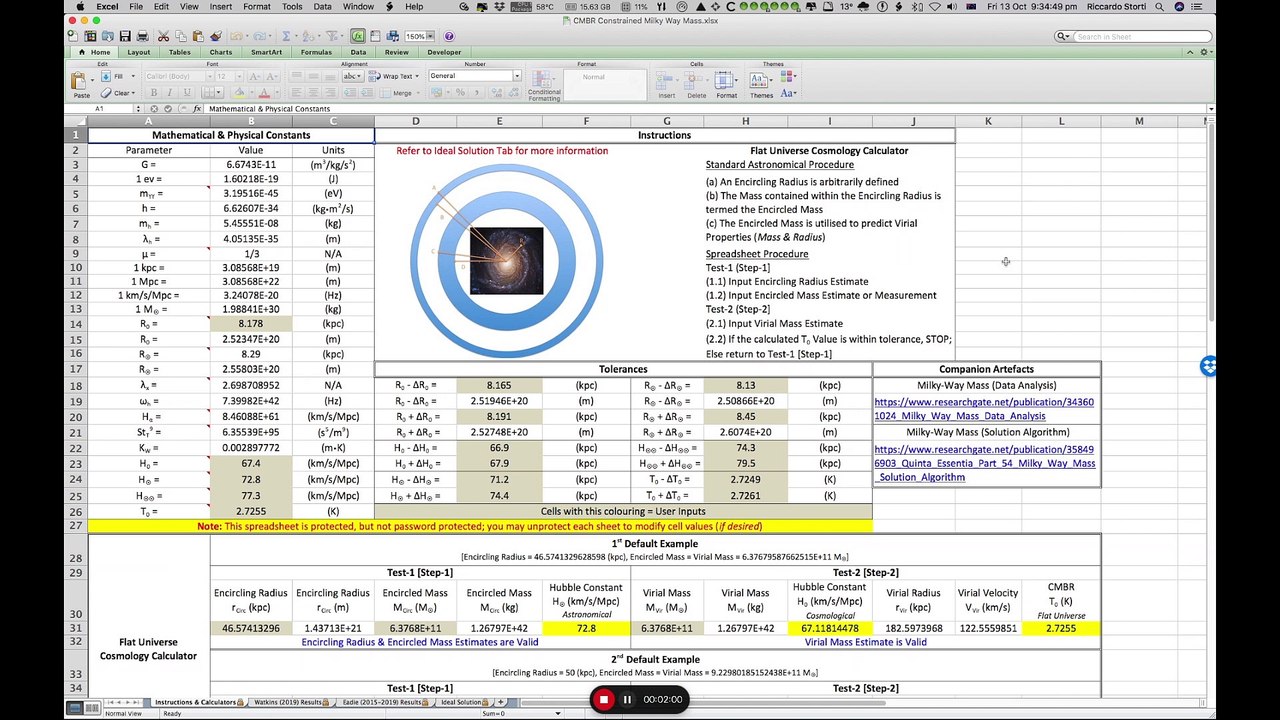Click the Print icon in toolbar
This screenshot has width=1280, height=720.
[x=142, y=36]
